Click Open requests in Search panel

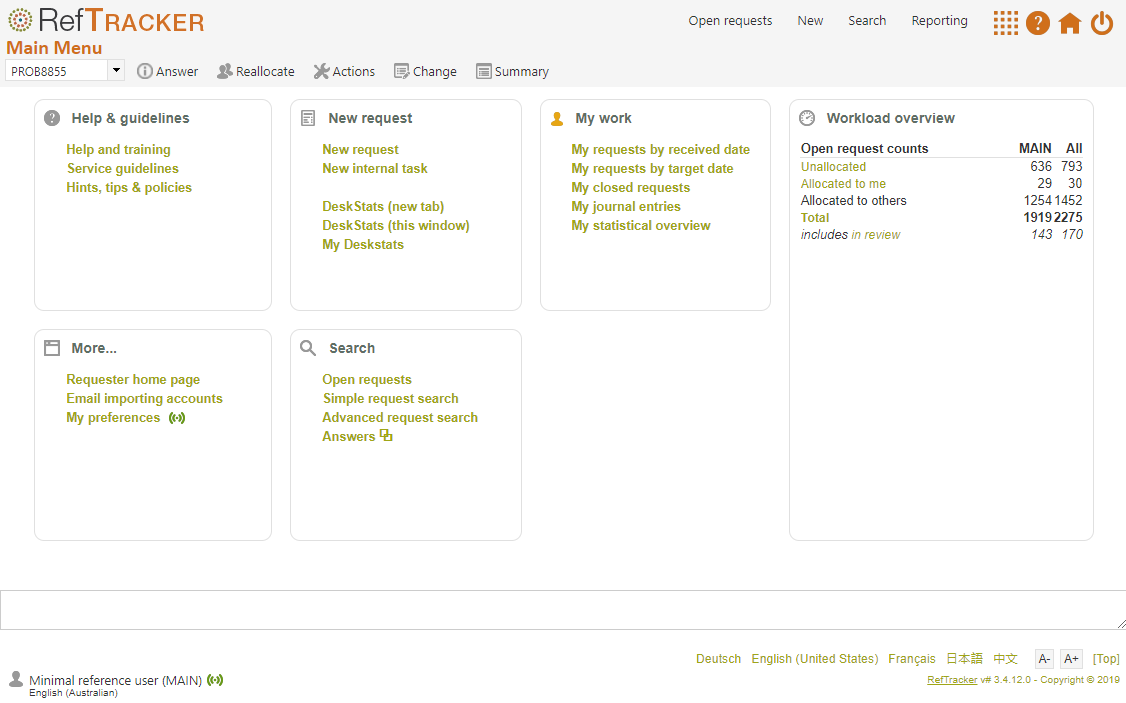click(x=367, y=379)
